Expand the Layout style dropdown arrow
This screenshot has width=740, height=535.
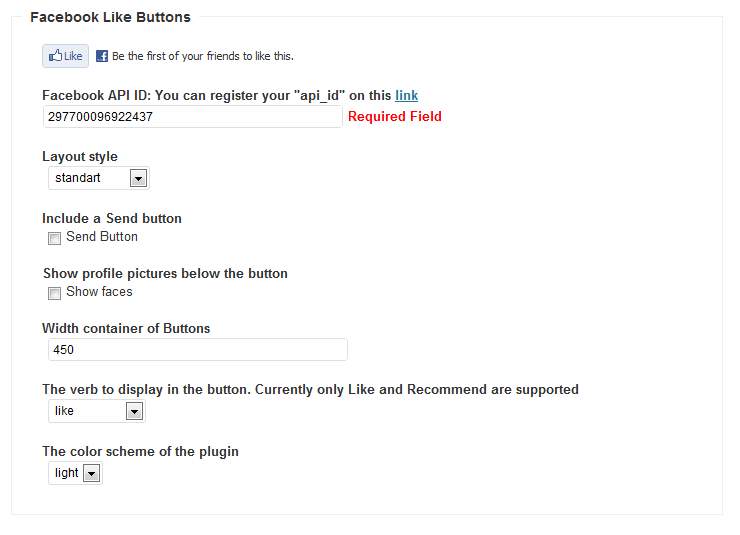click(138, 178)
